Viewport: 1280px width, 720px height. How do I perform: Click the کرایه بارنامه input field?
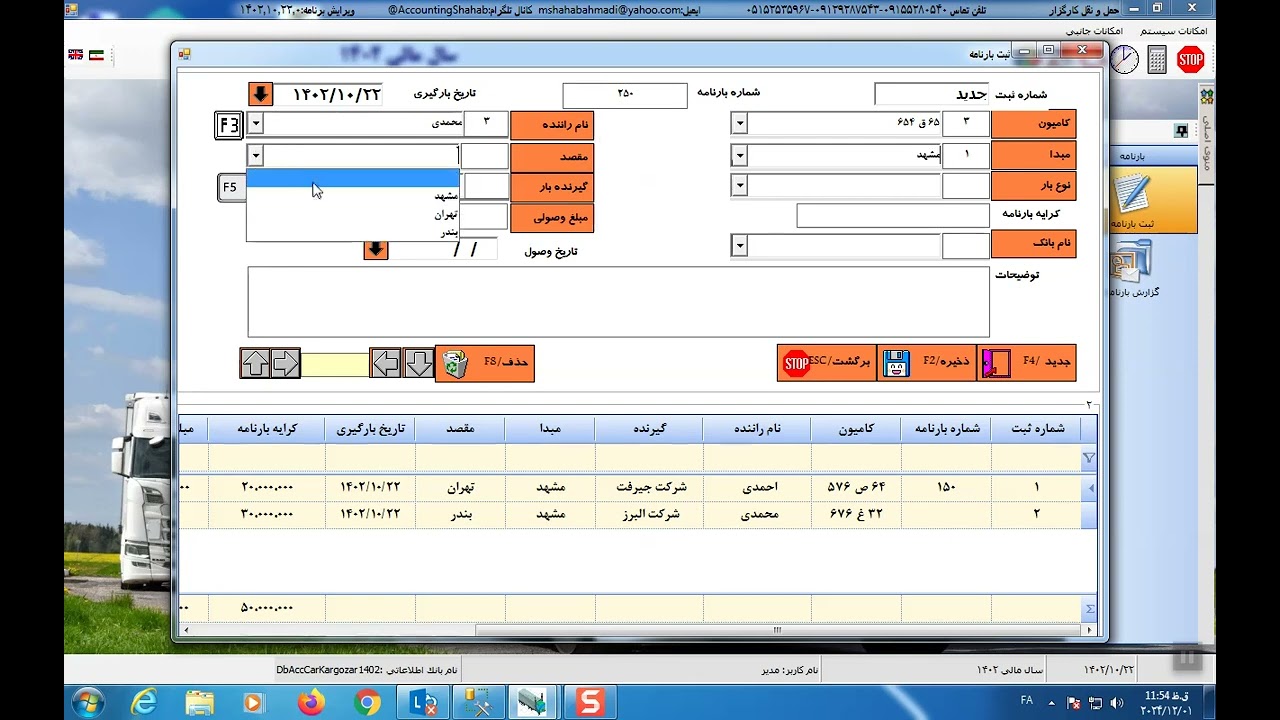(x=893, y=215)
